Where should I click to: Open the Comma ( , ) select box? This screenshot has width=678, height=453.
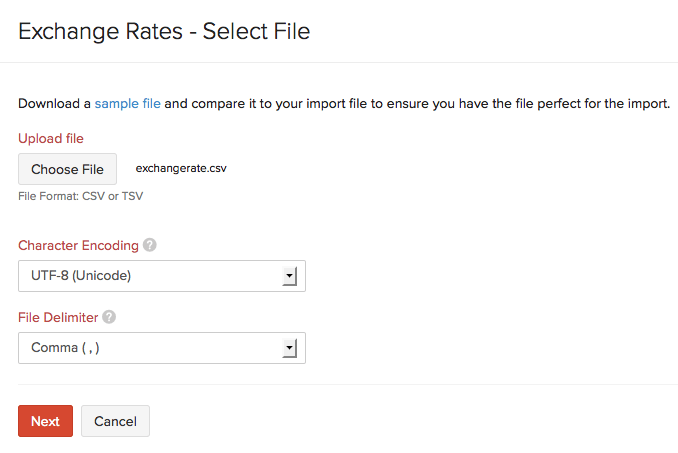click(150, 348)
